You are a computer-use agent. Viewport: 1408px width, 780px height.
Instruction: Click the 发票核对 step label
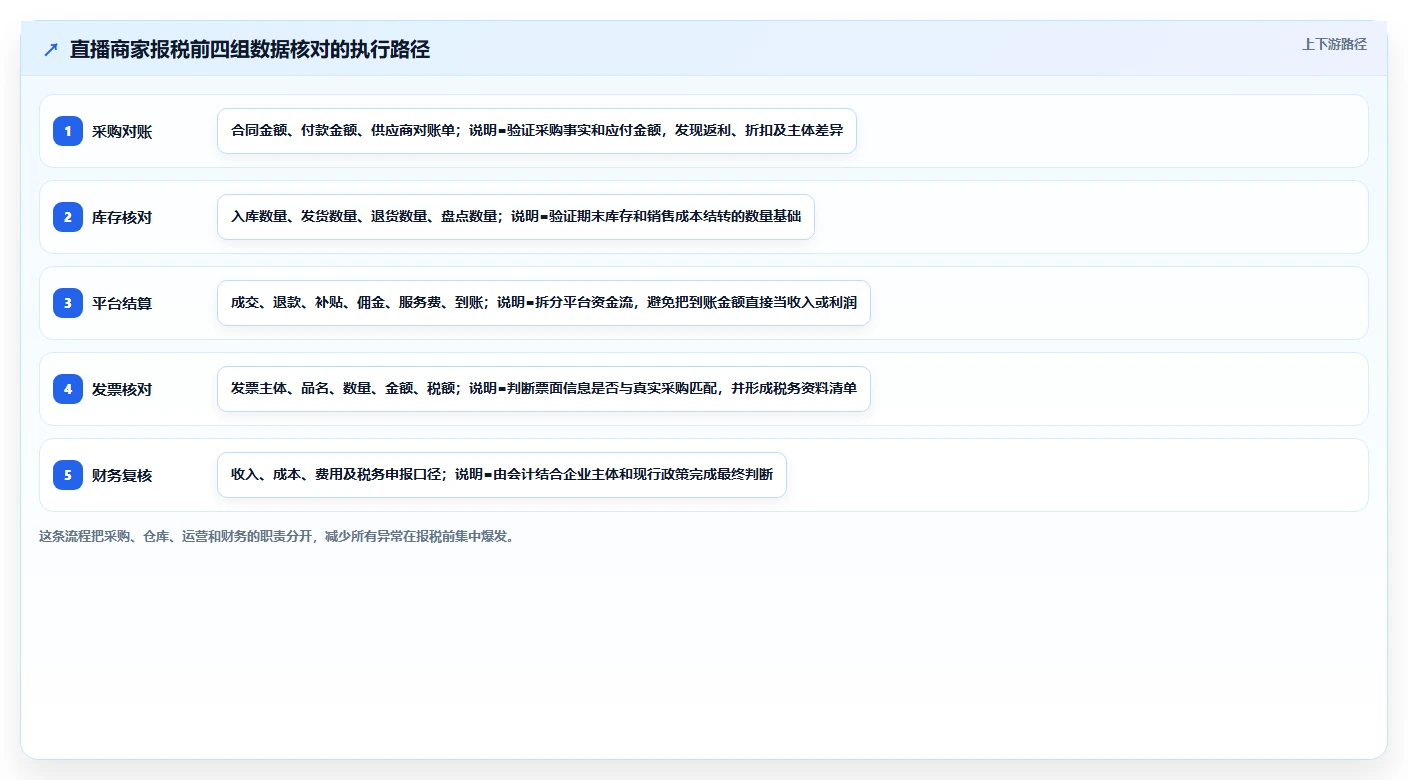click(122, 389)
